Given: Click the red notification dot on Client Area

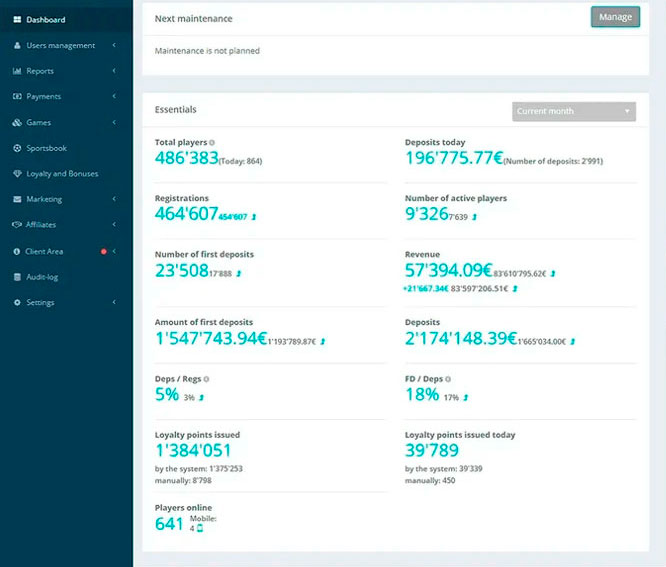Looking at the screenshot, I should (x=104, y=251).
